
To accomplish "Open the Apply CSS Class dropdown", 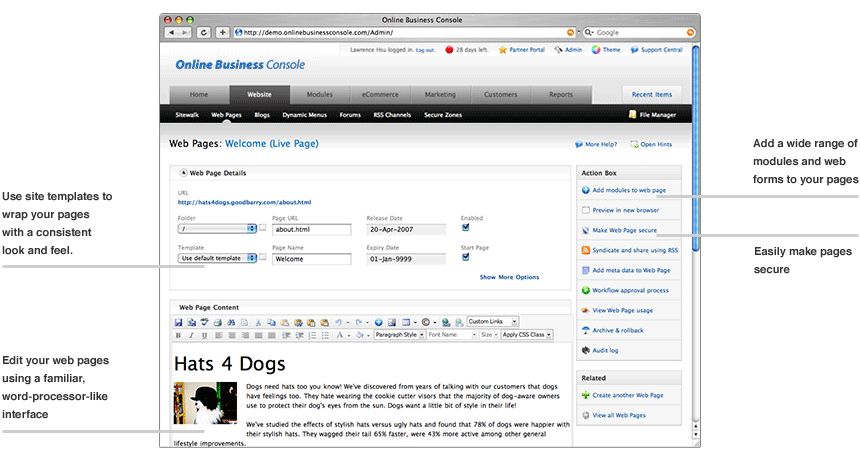I will pyautogui.click(x=526, y=335).
